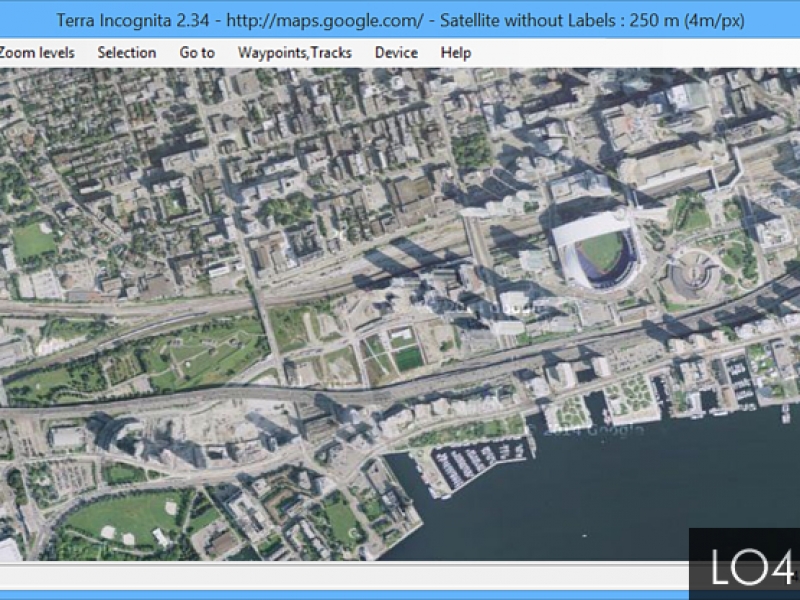Open the Selection menu
This screenshot has height=600, width=800.
(126, 53)
